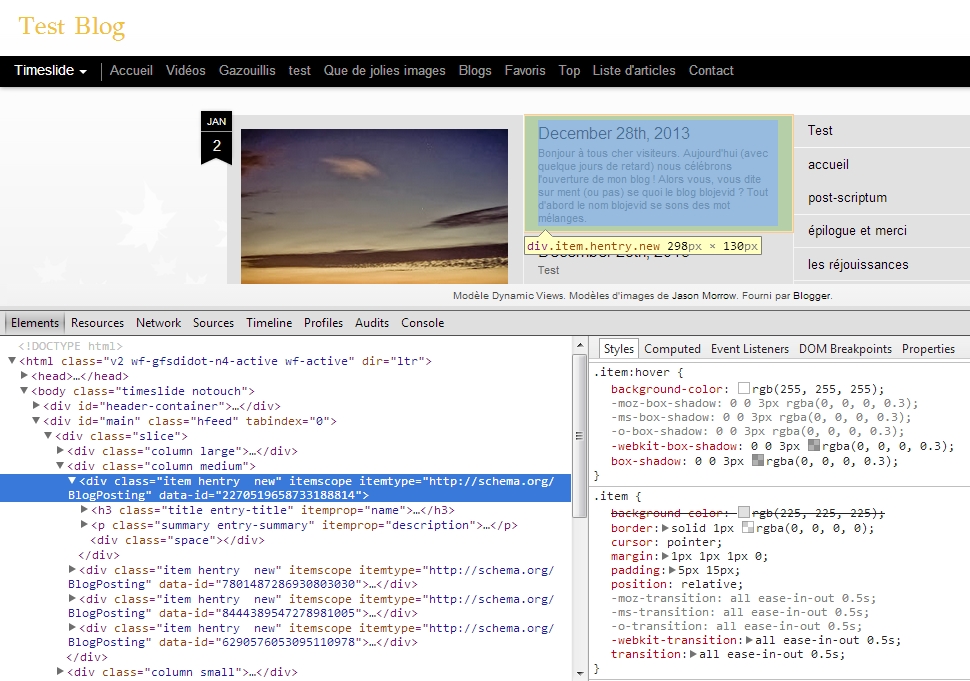Open the 'les réjouissances' post
Viewport: 970px width, 681px height.
858,265
